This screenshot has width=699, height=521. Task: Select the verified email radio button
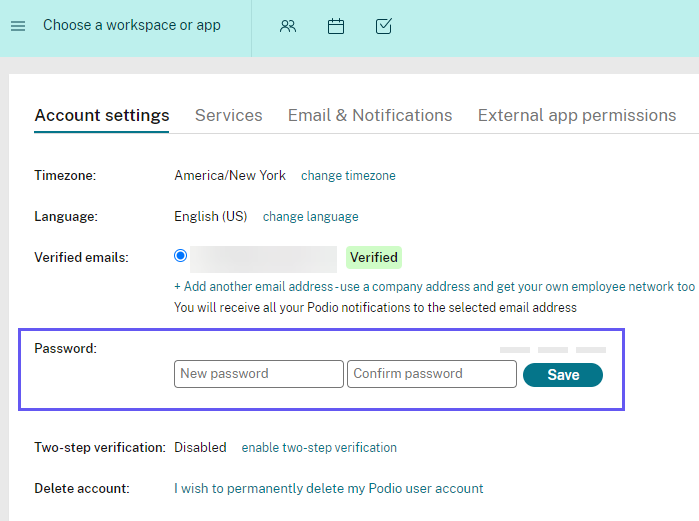pos(181,256)
